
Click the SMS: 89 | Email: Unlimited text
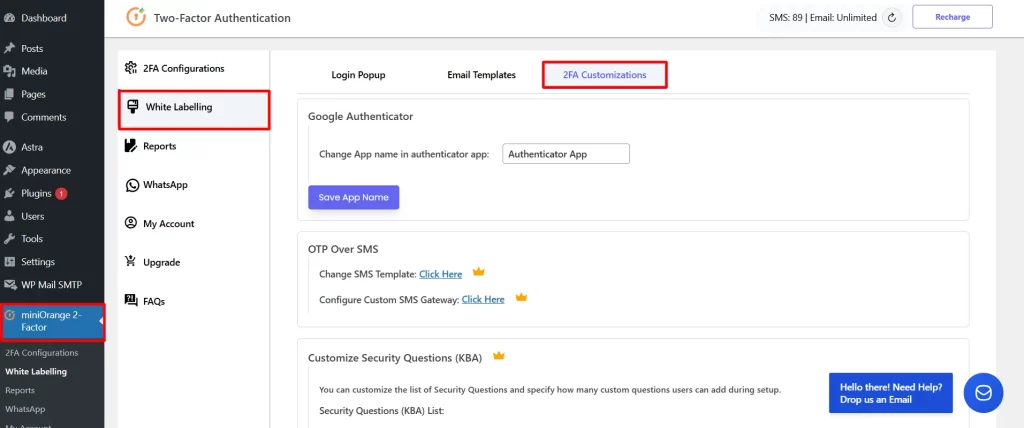tap(823, 18)
